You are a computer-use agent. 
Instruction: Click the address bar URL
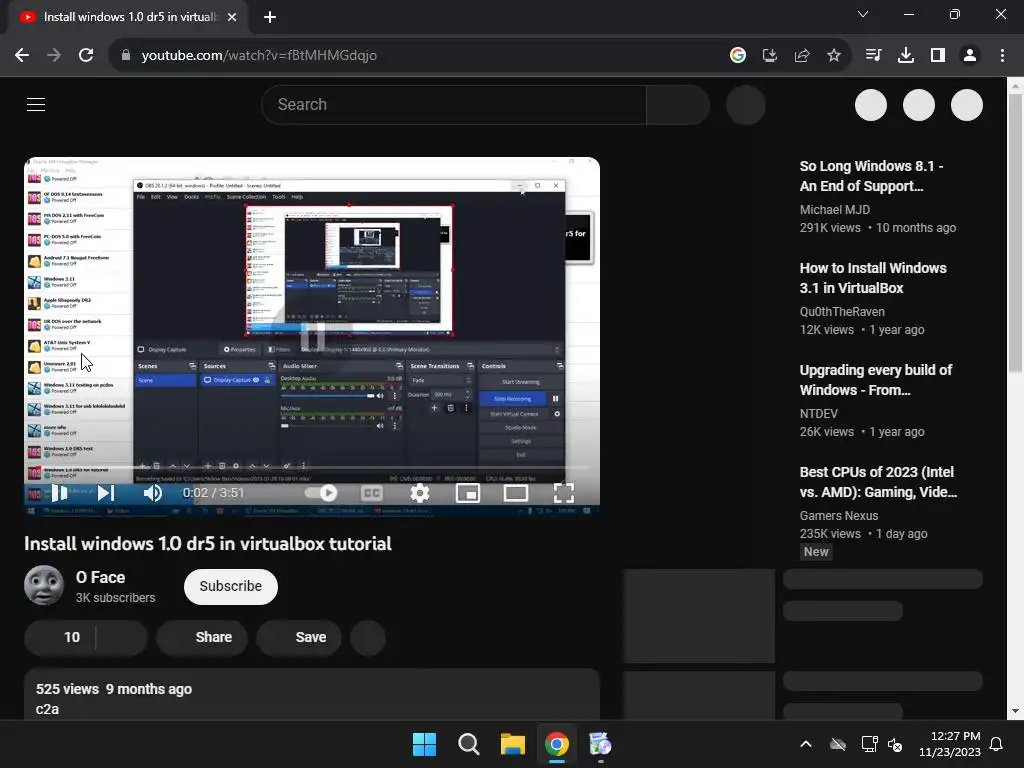tap(259, 56)
